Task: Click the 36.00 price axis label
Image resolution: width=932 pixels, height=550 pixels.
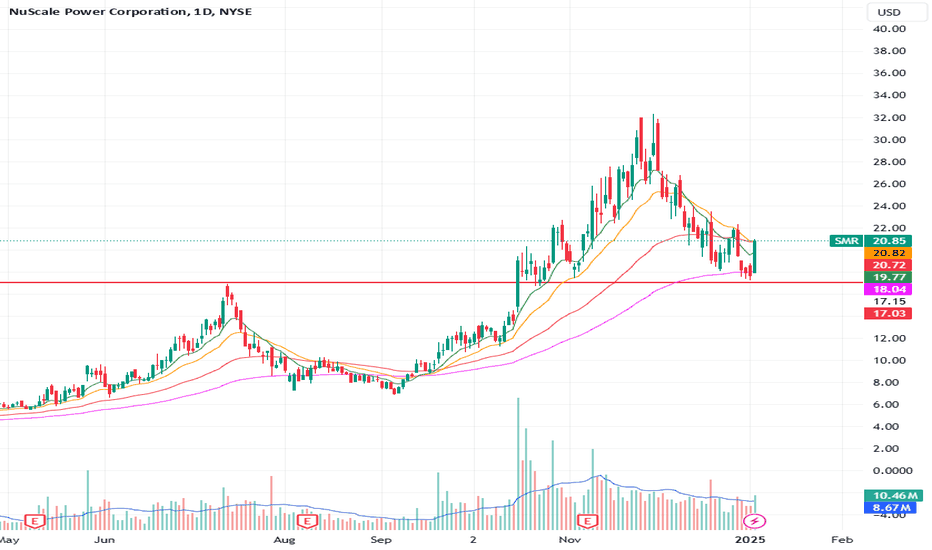Action: point(889,73)
